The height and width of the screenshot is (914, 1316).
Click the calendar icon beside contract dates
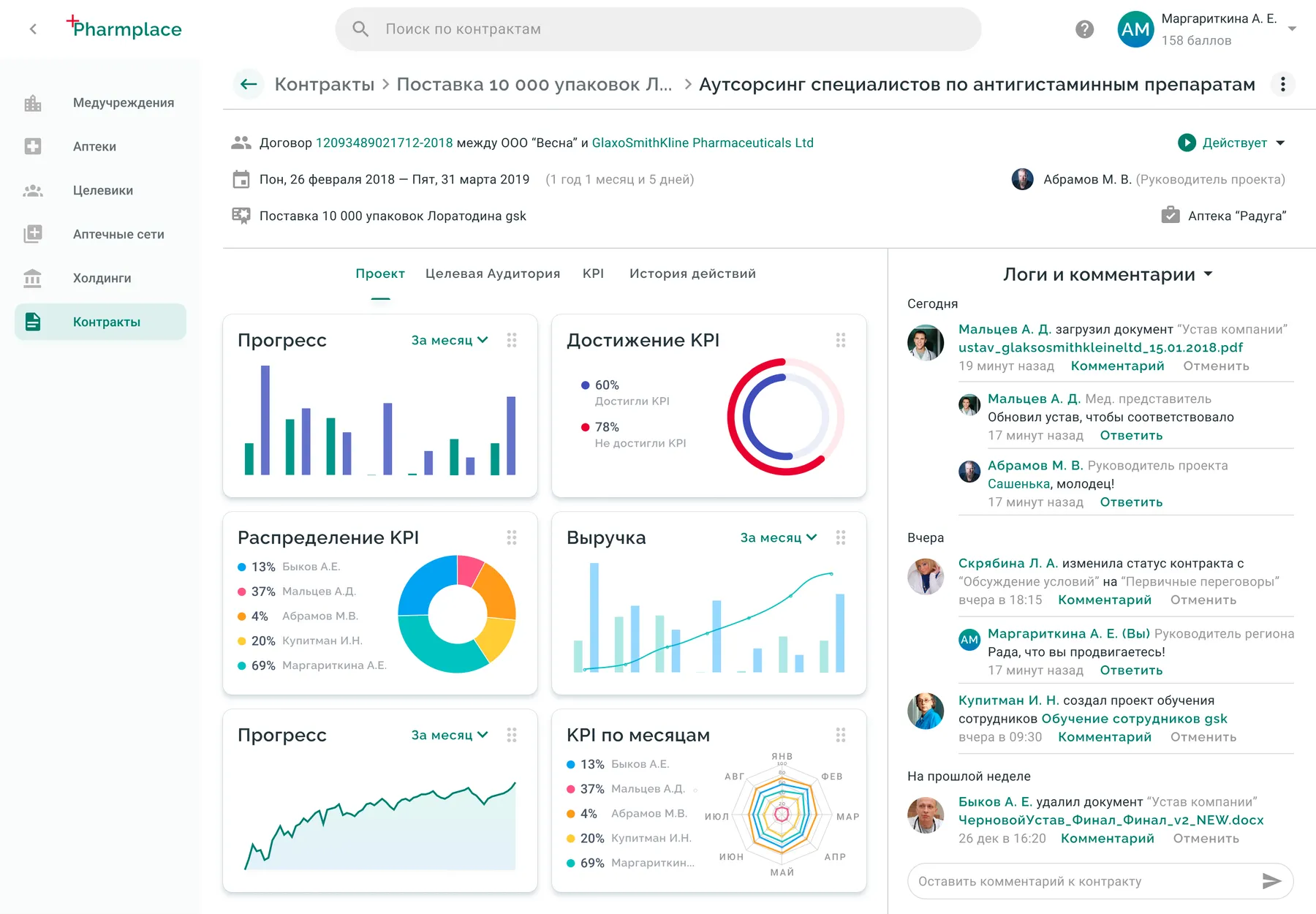(x=241, y=179)
